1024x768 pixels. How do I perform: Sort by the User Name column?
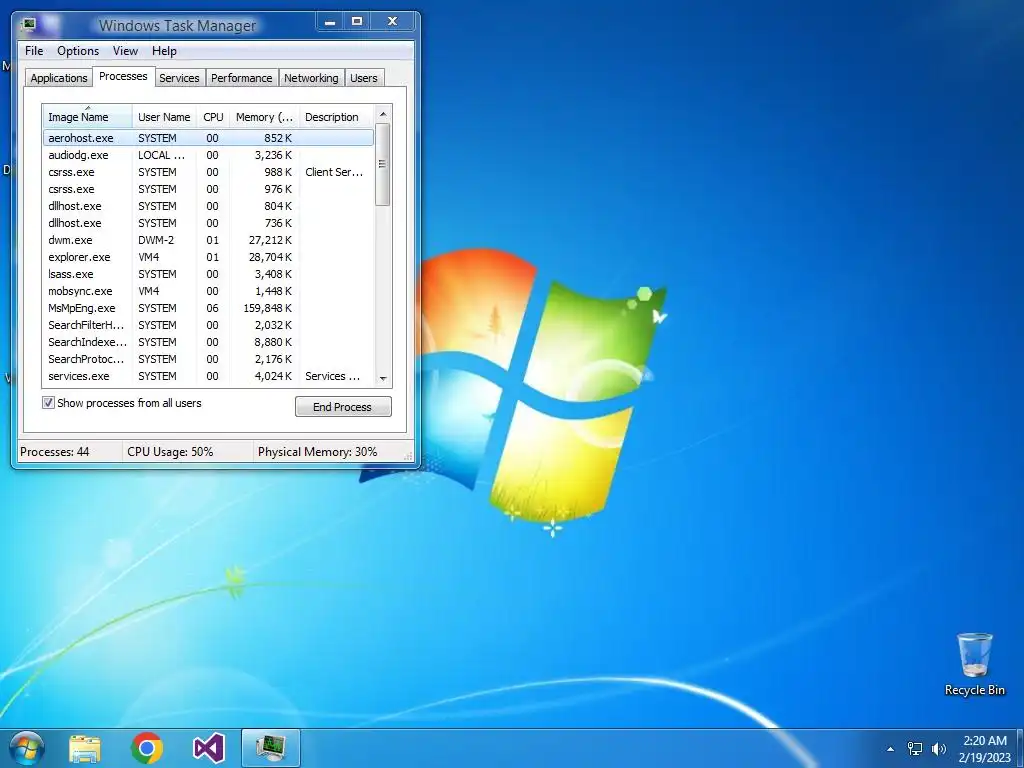click(164, 116)
